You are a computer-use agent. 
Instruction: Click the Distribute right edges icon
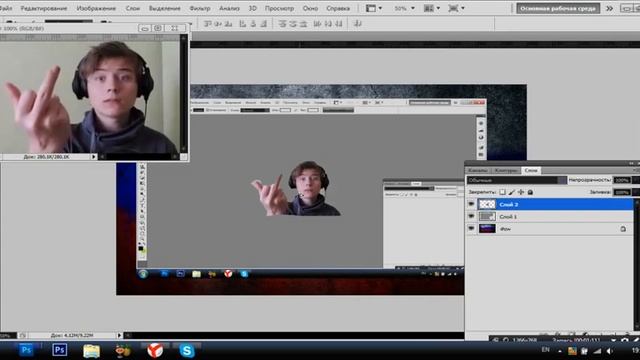[339, 24]
